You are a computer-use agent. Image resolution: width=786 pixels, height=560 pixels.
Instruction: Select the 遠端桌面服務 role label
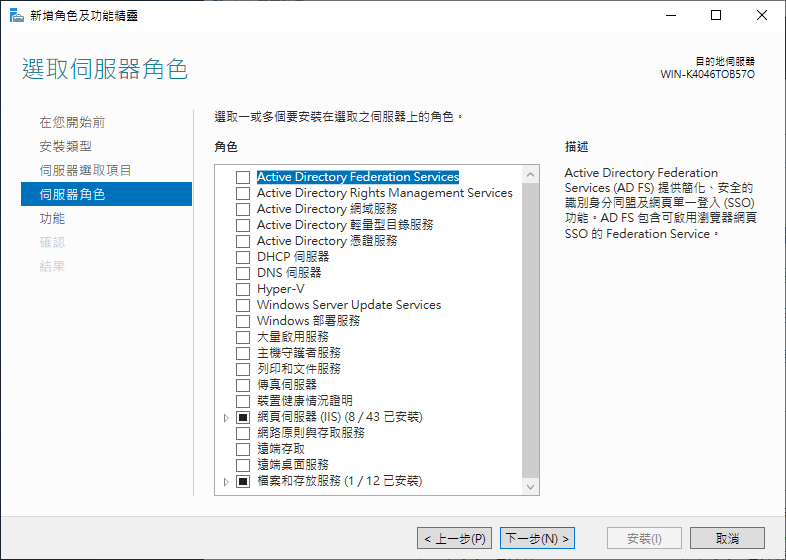click(x=293, y=465)
